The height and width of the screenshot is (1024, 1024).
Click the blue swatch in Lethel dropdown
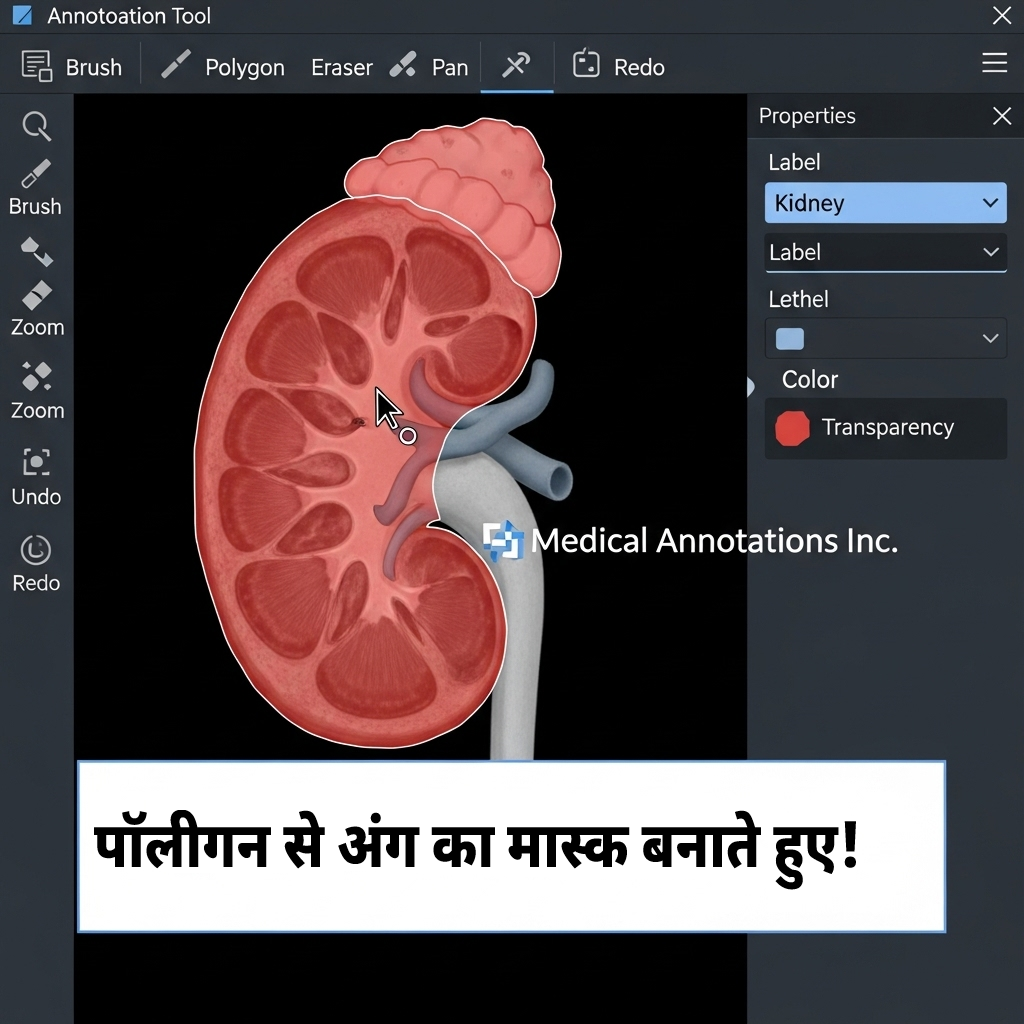(x=790, y=339)
